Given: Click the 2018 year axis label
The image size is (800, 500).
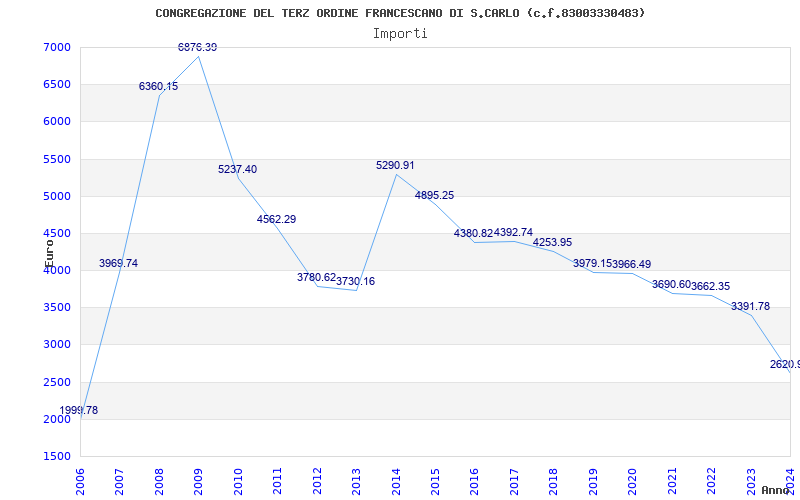Looking at the screenshot, I should [x=554, y=481].
